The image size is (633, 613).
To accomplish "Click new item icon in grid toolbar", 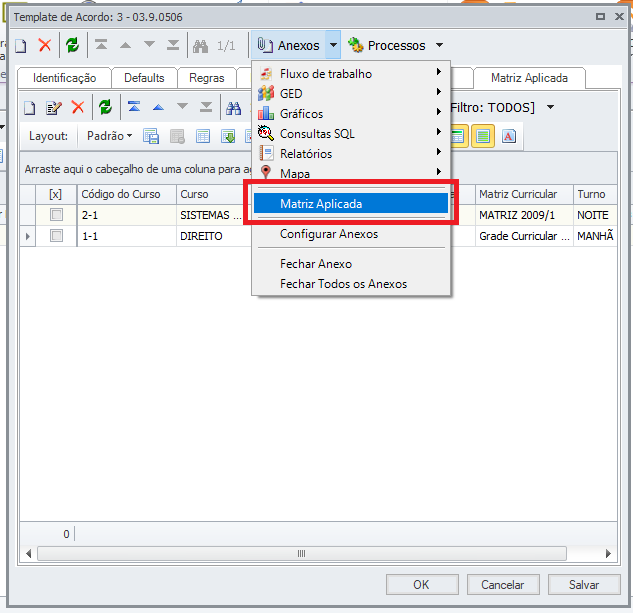I will 29,108.
